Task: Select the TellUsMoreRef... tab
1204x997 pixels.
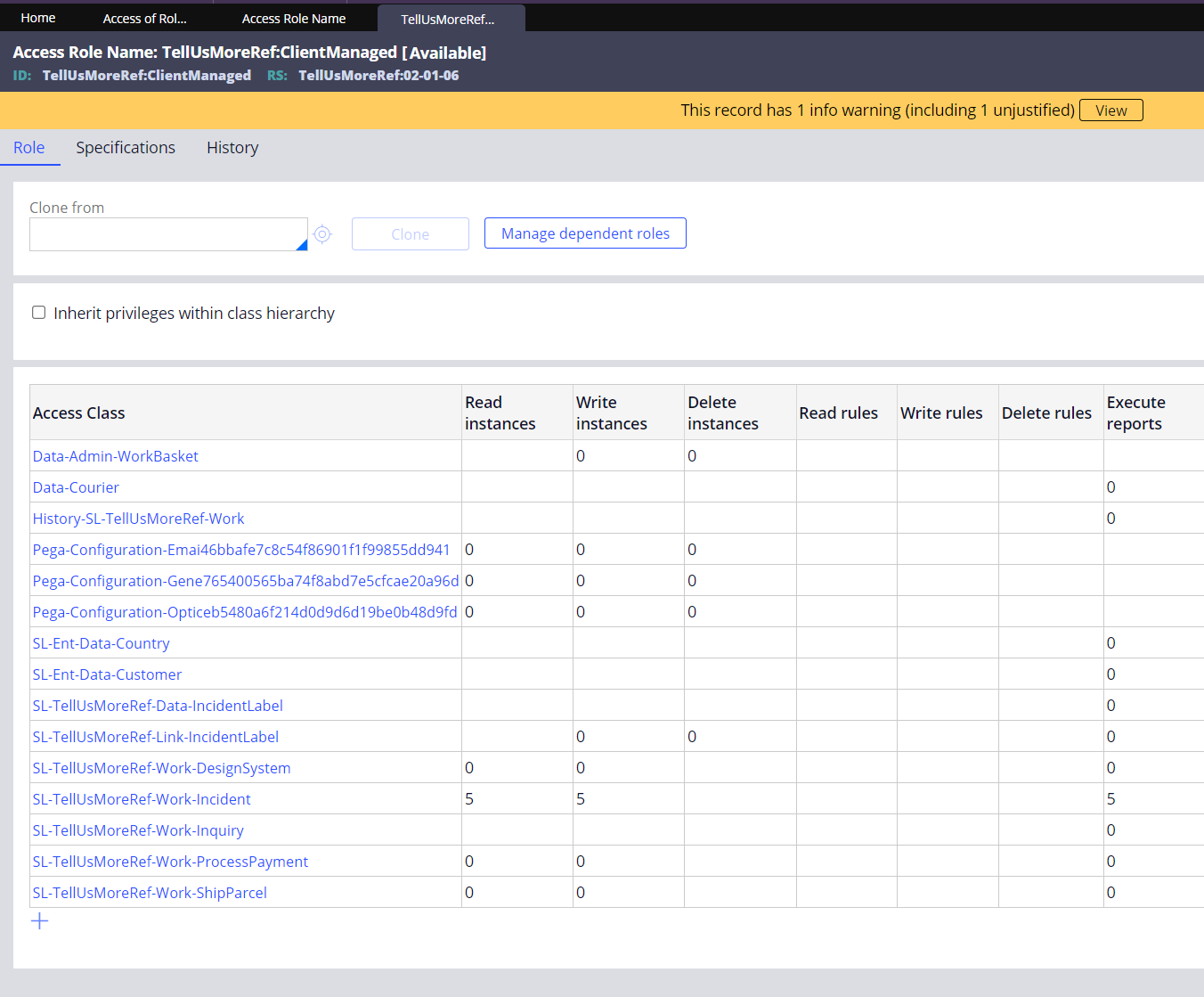Action: pyautogui.click(x=451, y=19)
